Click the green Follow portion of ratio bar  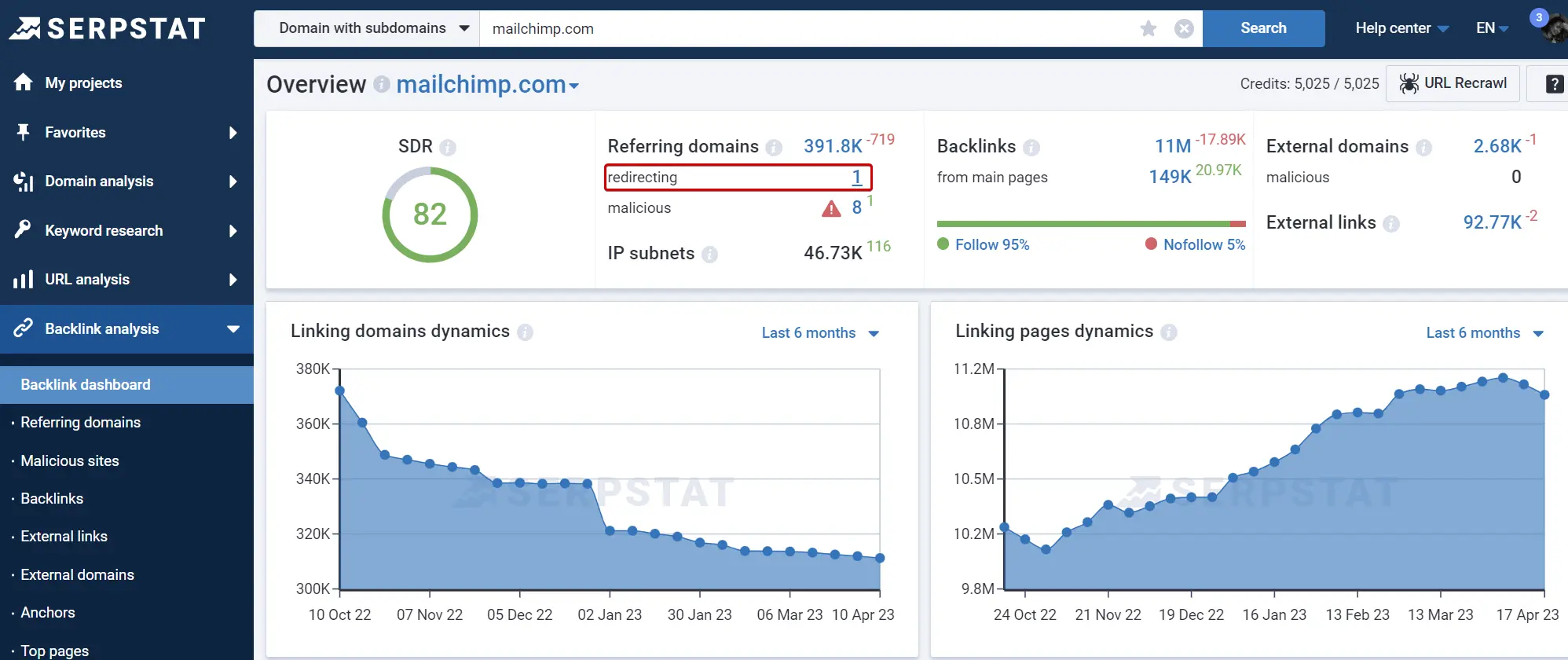click(1083, 224)
